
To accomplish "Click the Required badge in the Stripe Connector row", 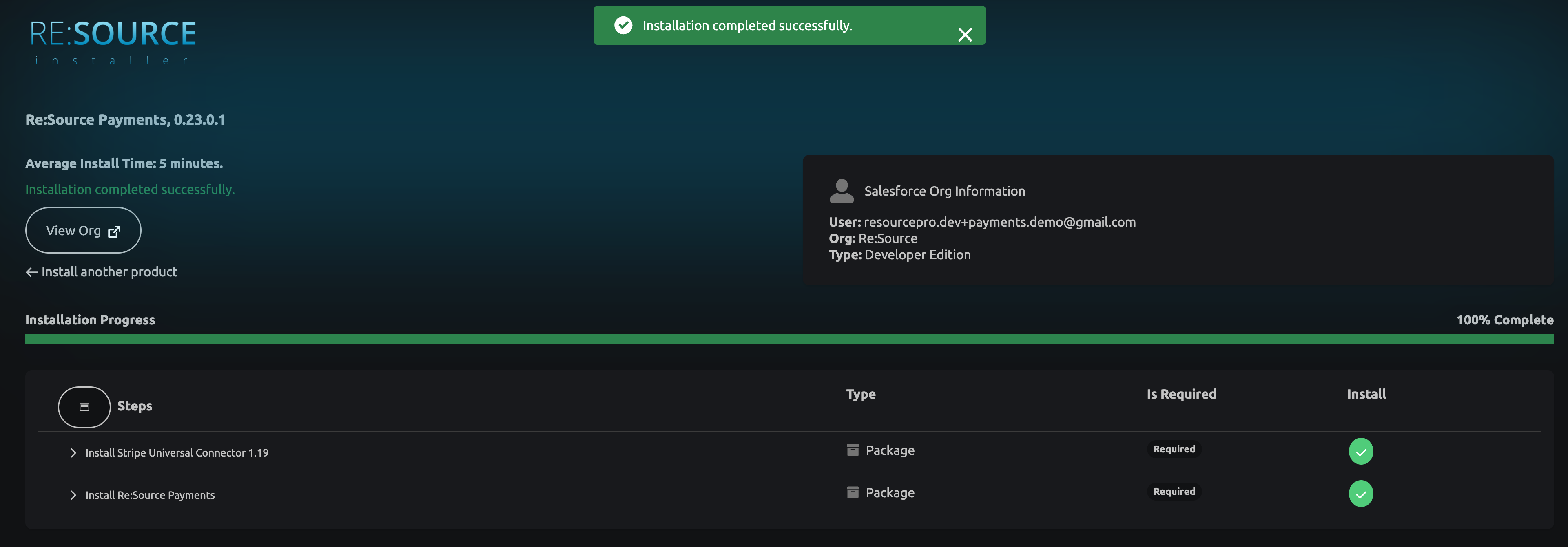I will pos(1174,449).
